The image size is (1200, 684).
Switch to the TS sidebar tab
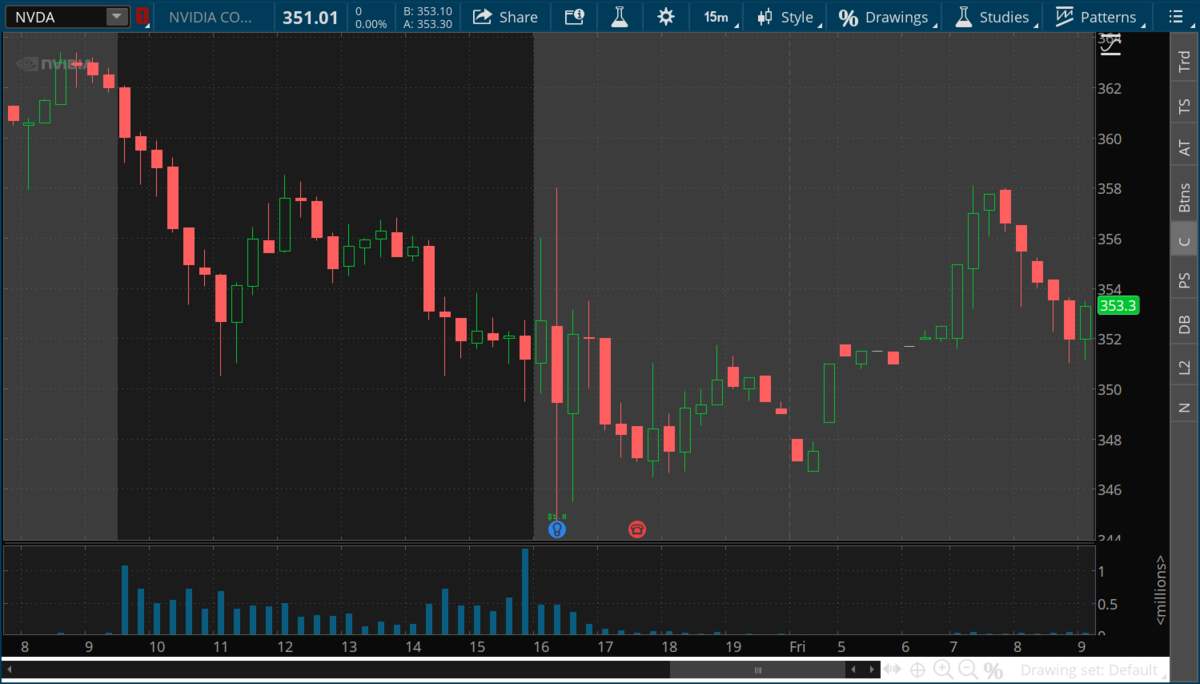1185,105
